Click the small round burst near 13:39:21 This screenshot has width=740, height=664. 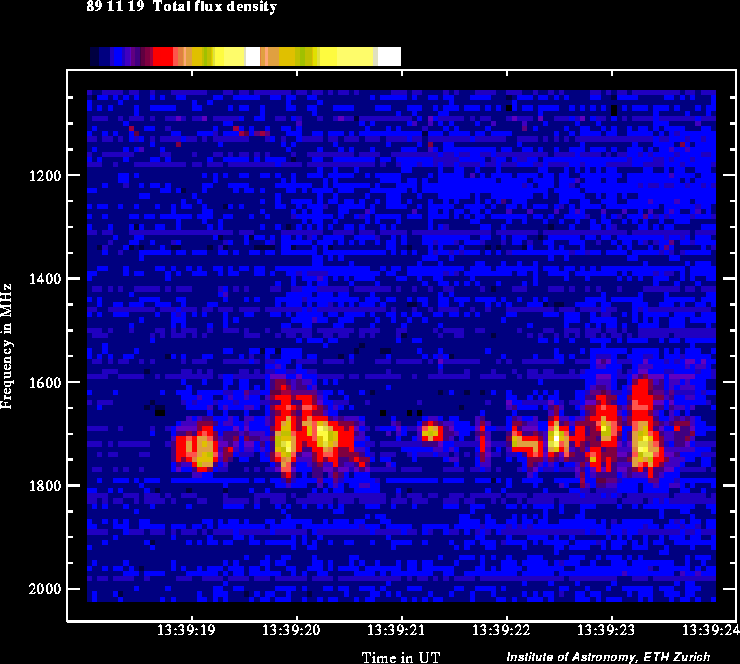click(x=432, y=431)
